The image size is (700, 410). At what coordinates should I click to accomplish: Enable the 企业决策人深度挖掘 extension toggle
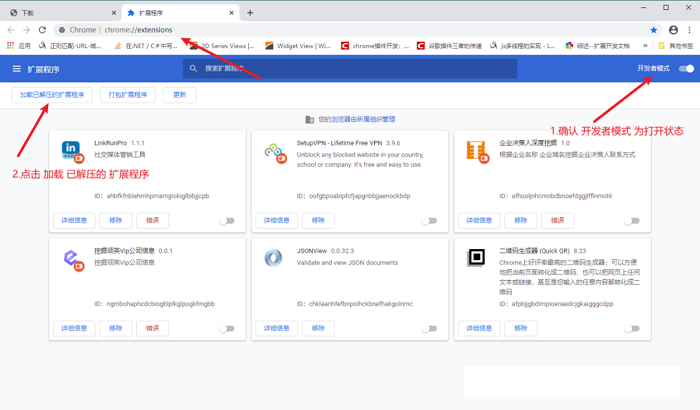[632, 221]
